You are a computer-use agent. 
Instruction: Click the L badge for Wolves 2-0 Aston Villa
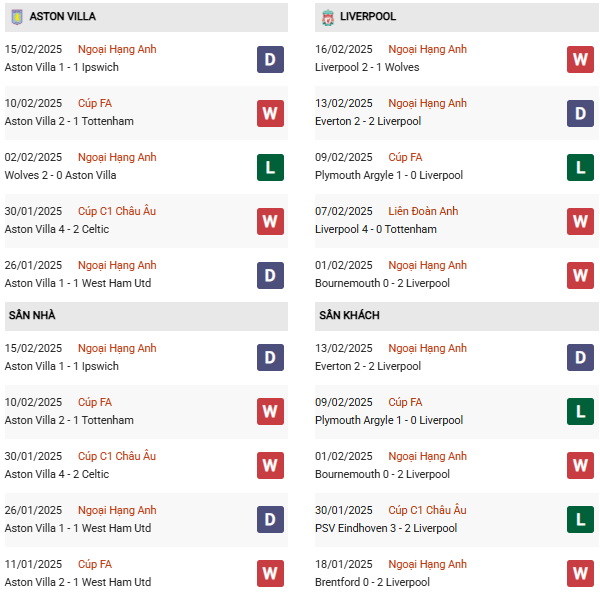(x=269, y=166)
